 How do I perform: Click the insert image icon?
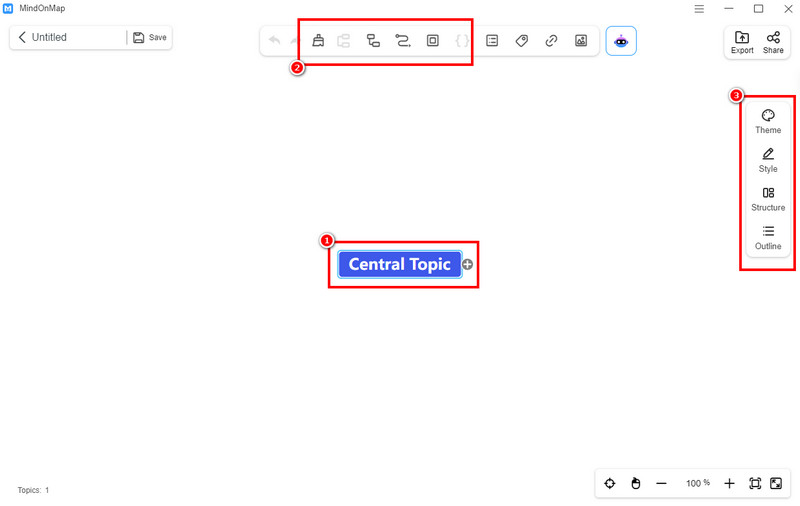click(581, 40)
